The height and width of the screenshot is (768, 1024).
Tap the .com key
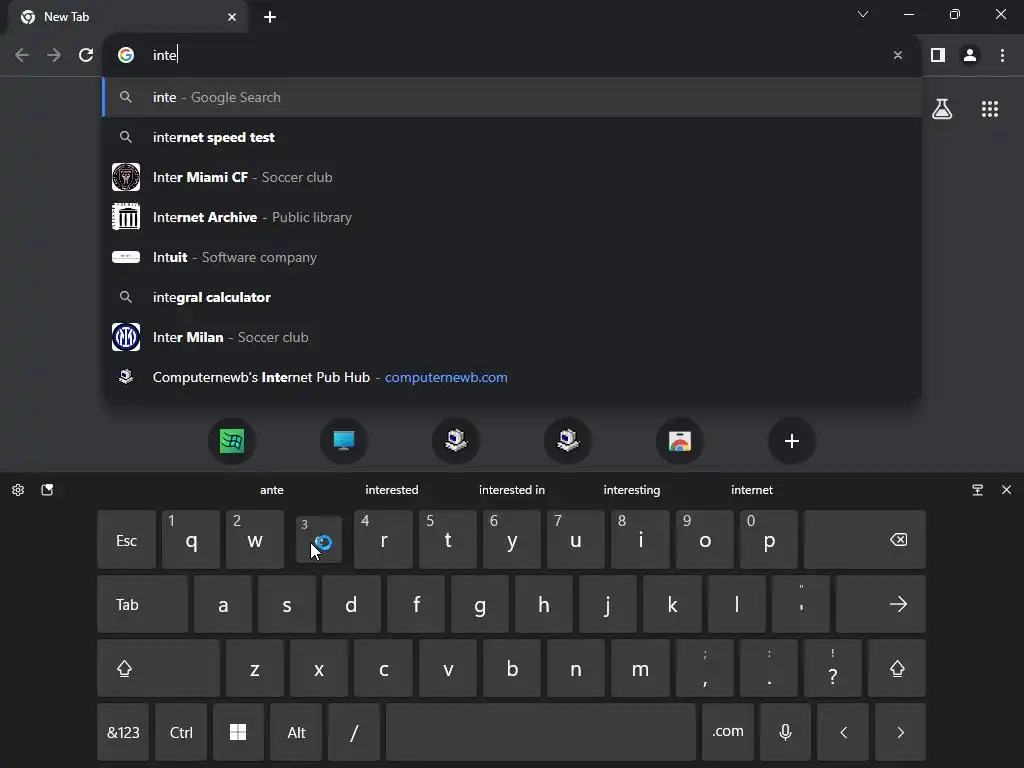tap(728, 732)
